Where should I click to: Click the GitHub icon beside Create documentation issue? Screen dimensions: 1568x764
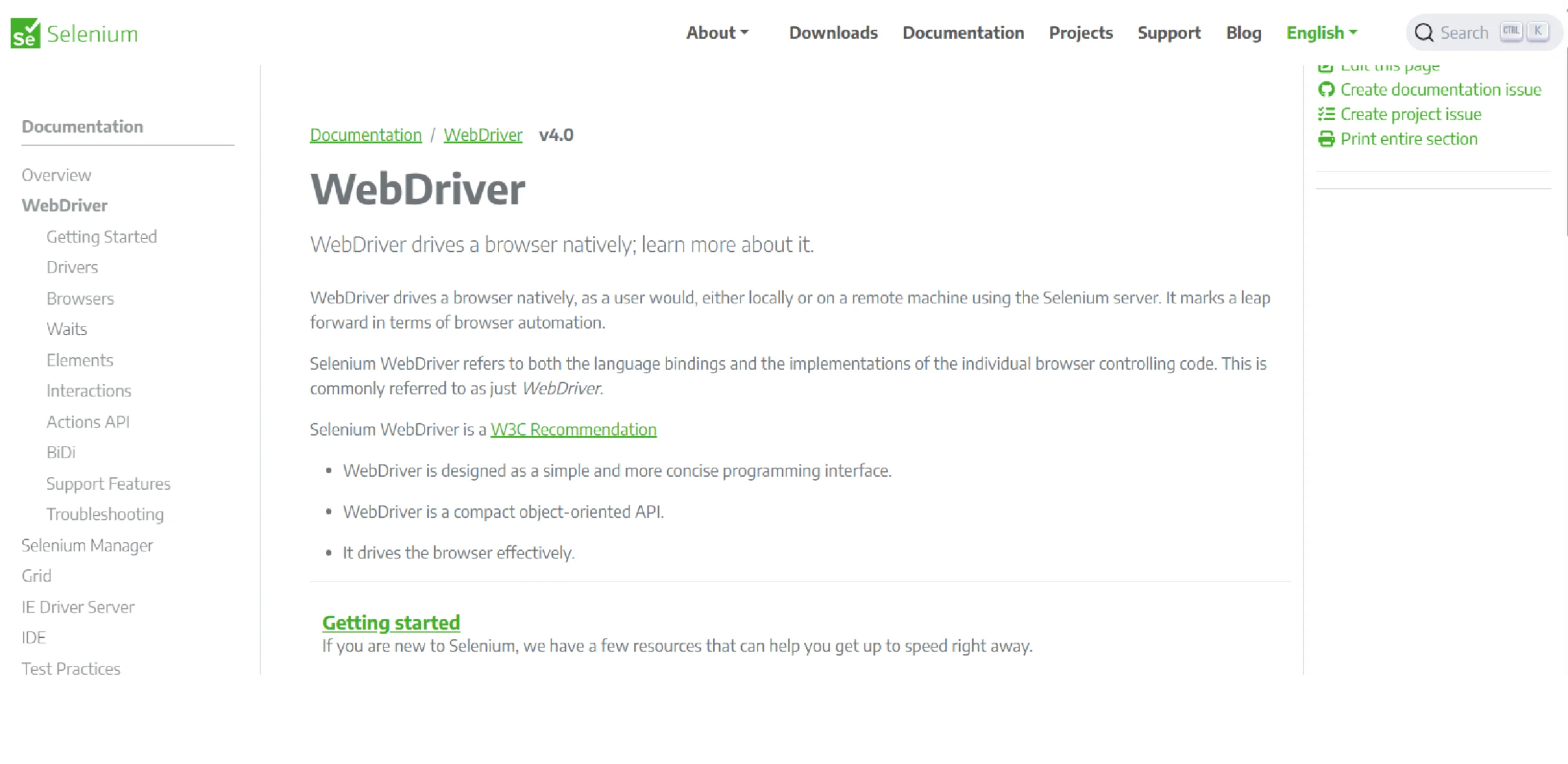point(1326,89)
